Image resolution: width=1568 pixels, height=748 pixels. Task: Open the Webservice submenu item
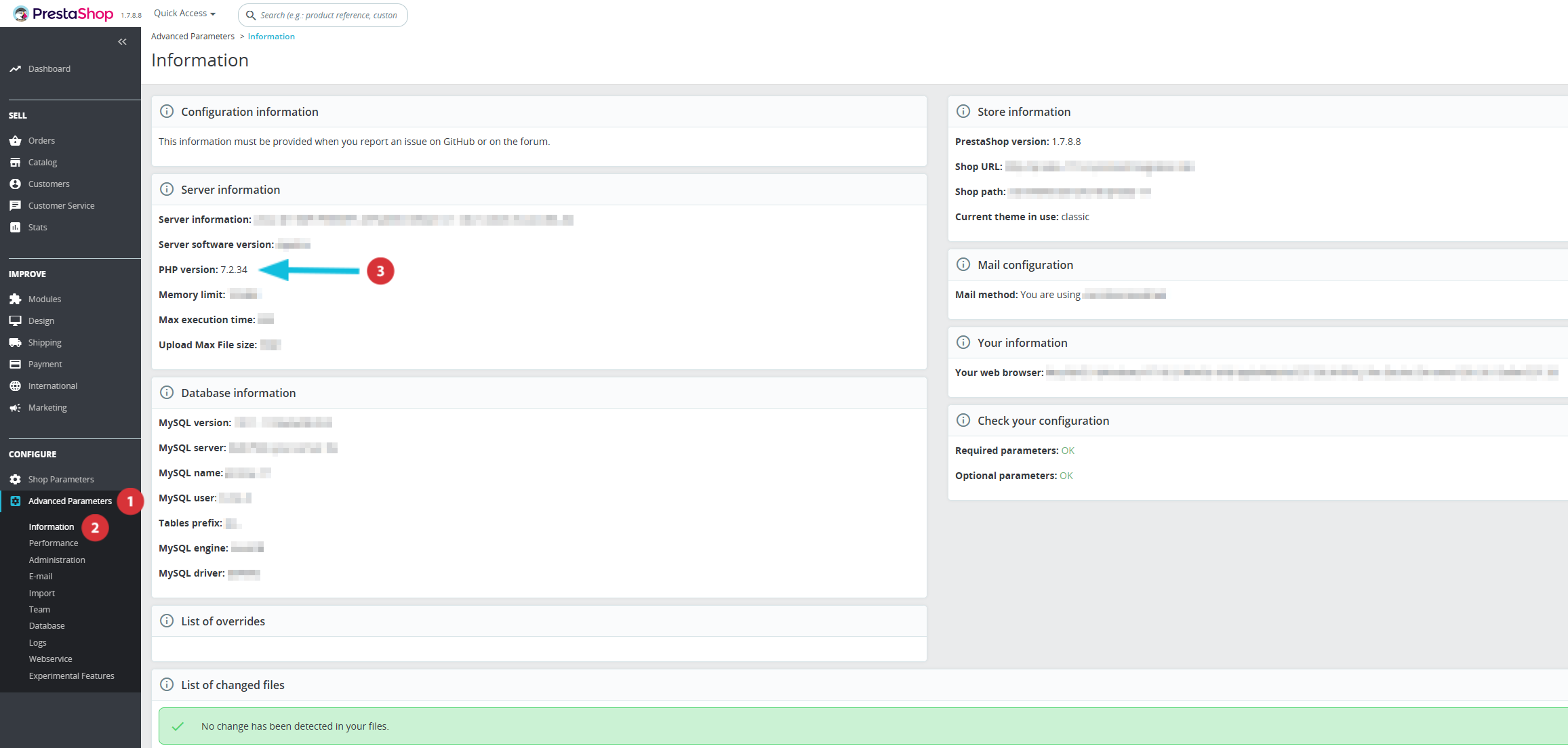click(50, 659)
